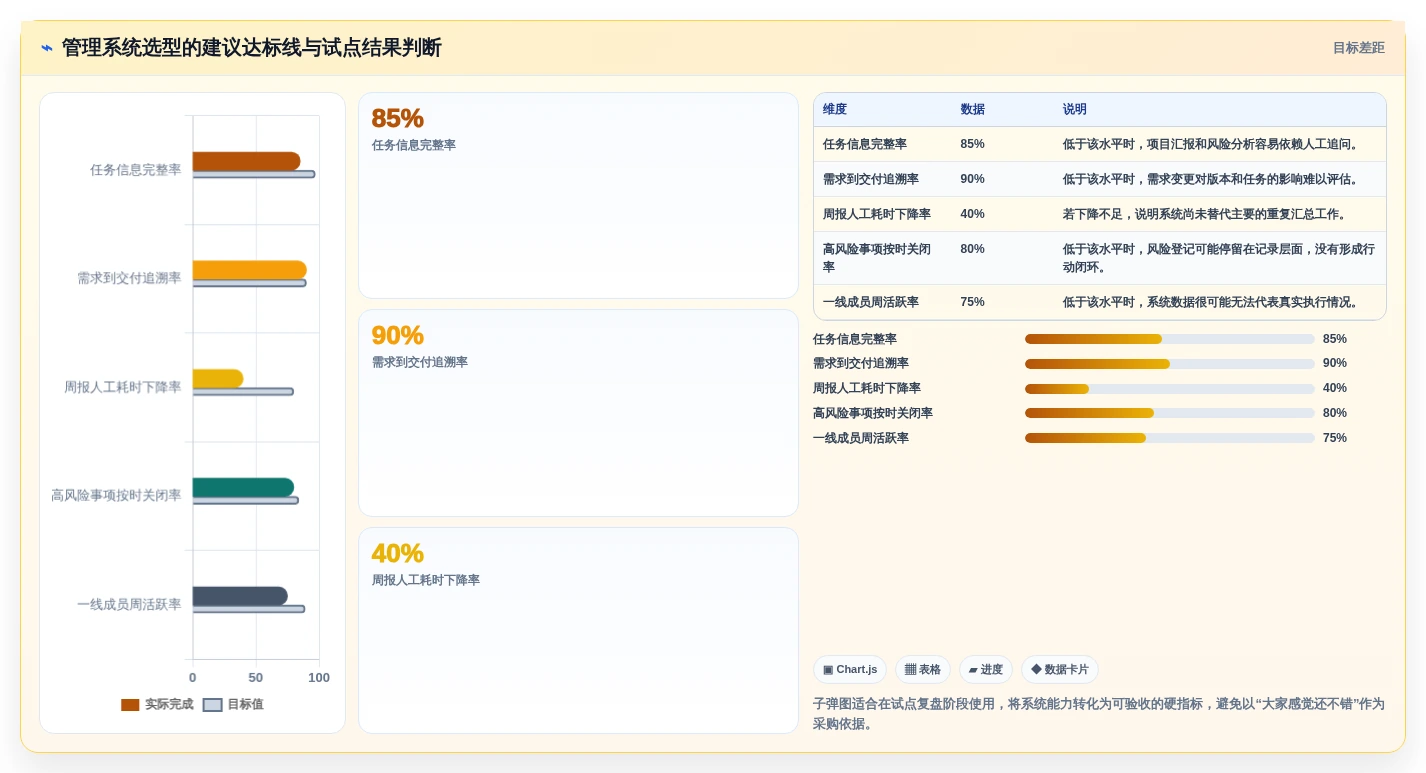The height and width of the screenshot is (773, 1426).
Task: Click the 周报人工耗时下降率 y-axis label in chart
Action: tap(123, 387)
